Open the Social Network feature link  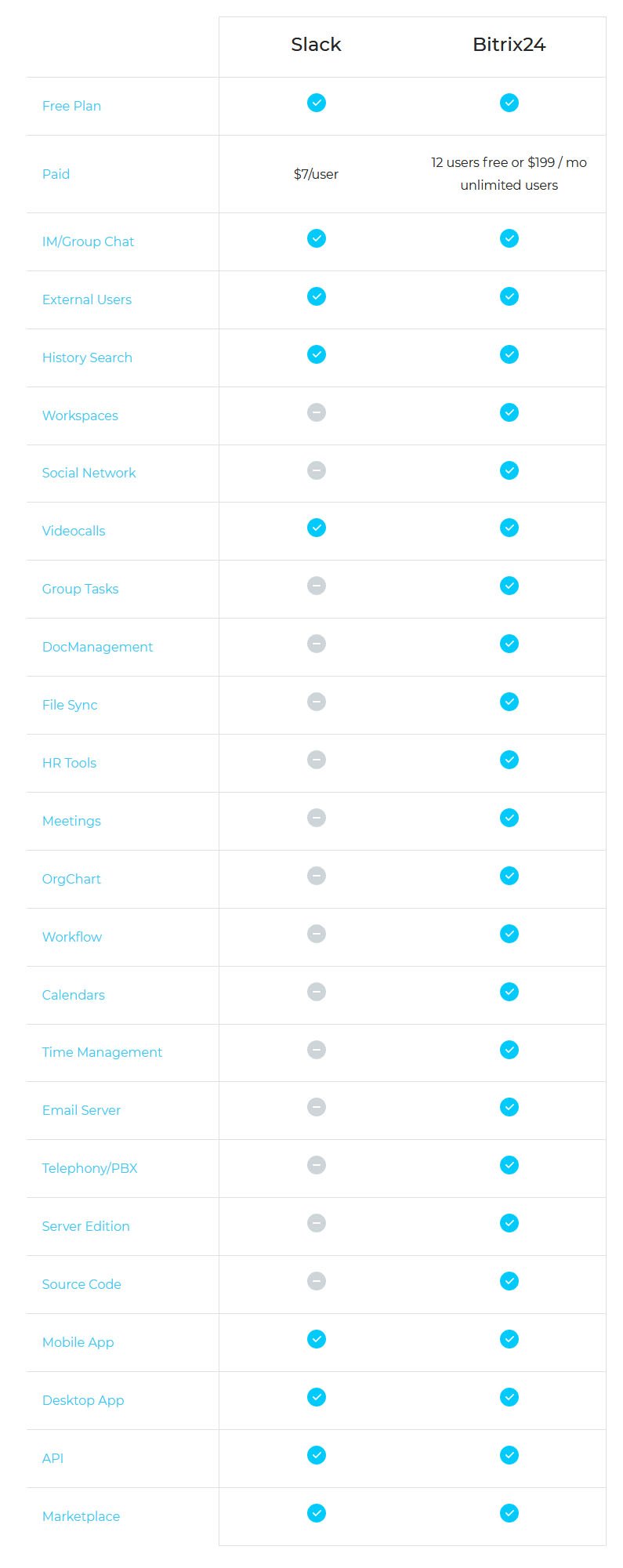tap(89, 473)
